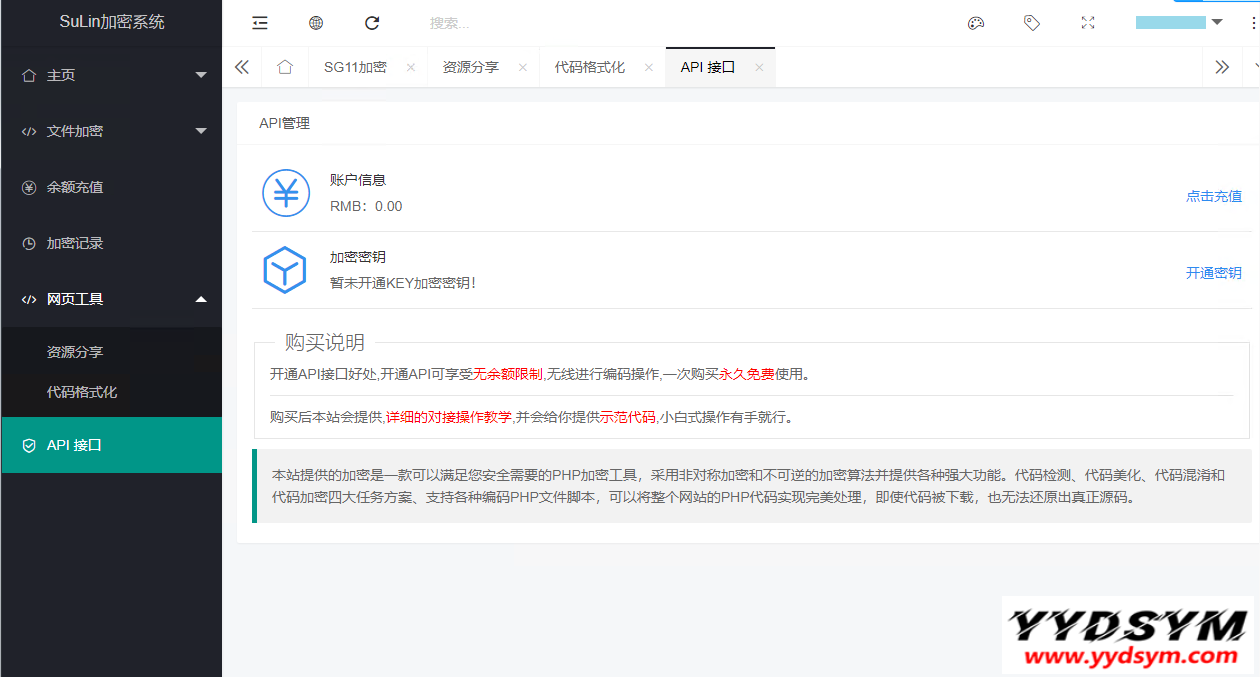Close the 资源分享 tab
The image size is (1260, 677).
tap(523, 67)
